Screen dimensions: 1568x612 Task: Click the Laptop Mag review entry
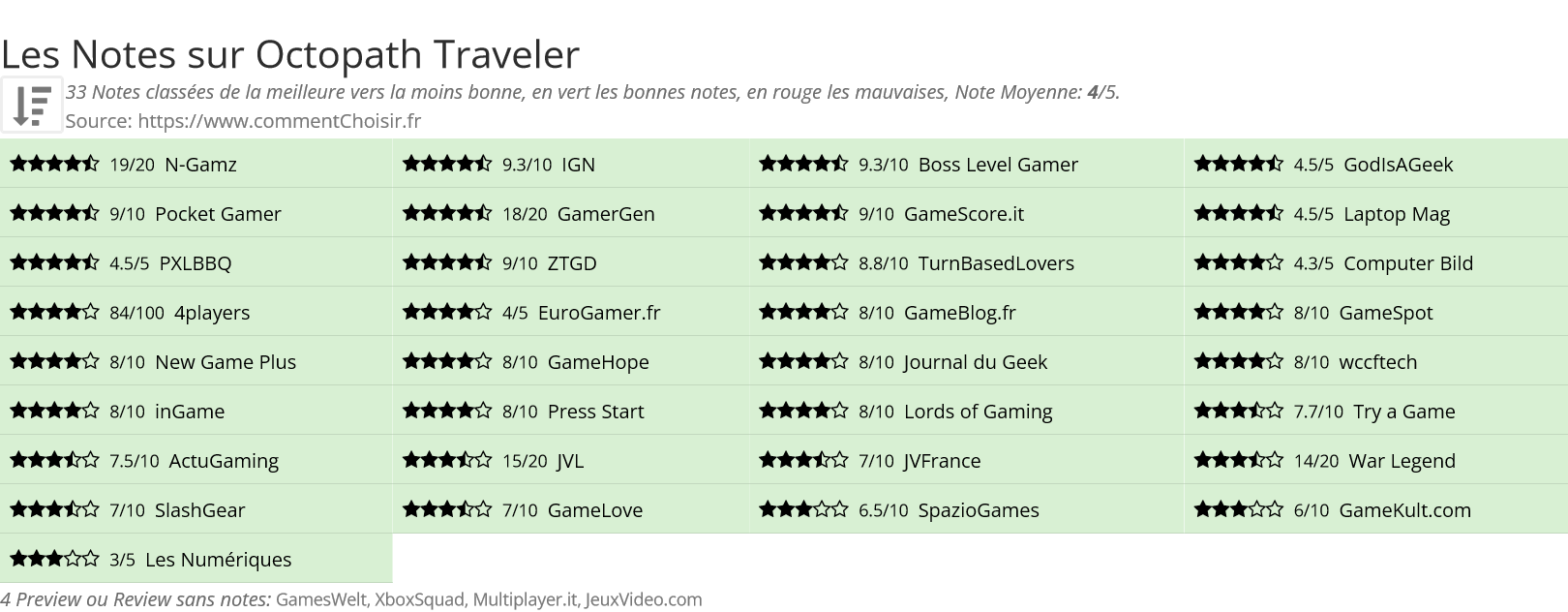[1375, 213]
